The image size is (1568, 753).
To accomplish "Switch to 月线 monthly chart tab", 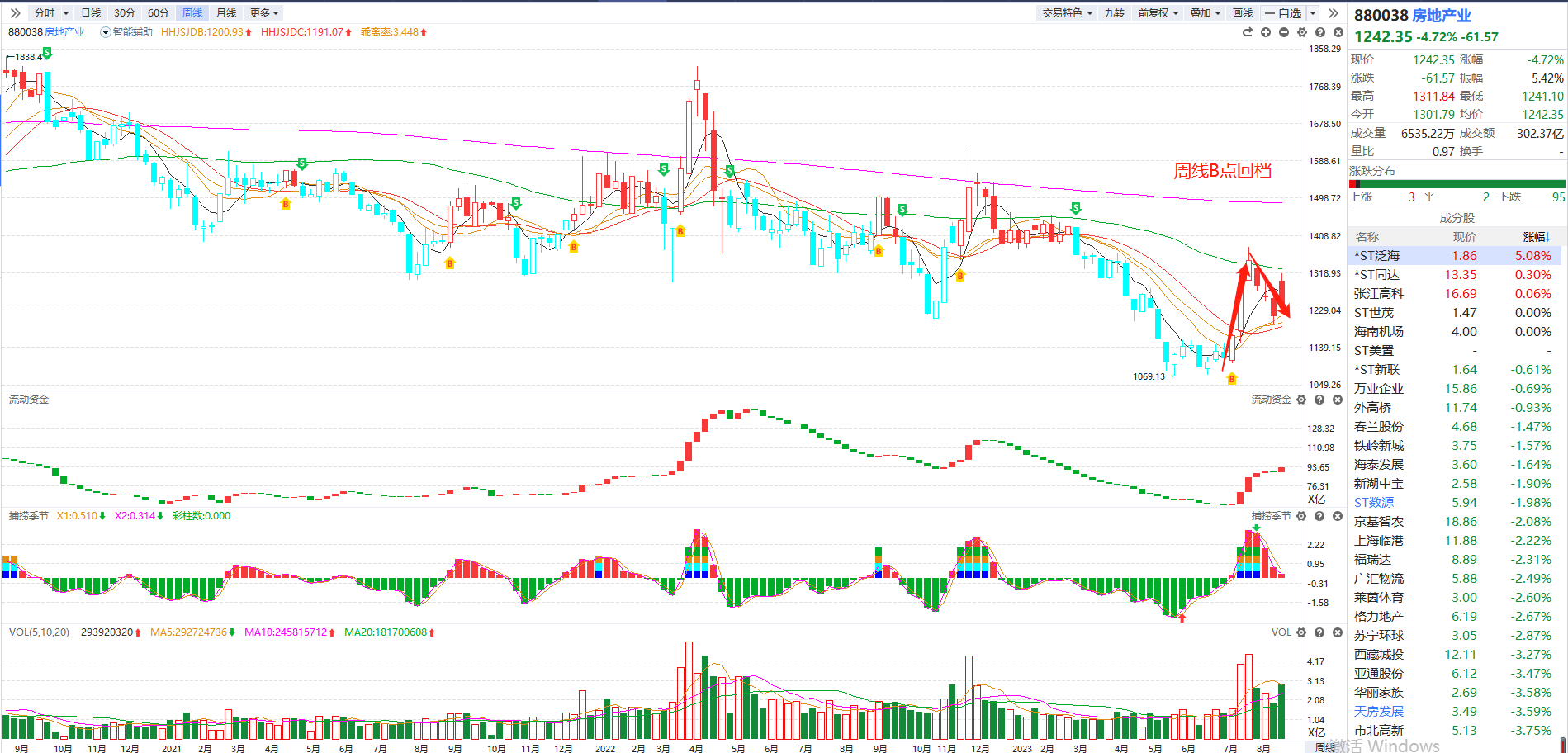I will (x=225, y=13).
